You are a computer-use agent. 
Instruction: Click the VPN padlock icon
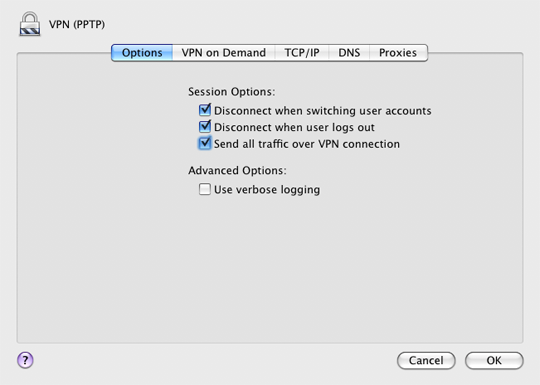click(x=30, y=24)
